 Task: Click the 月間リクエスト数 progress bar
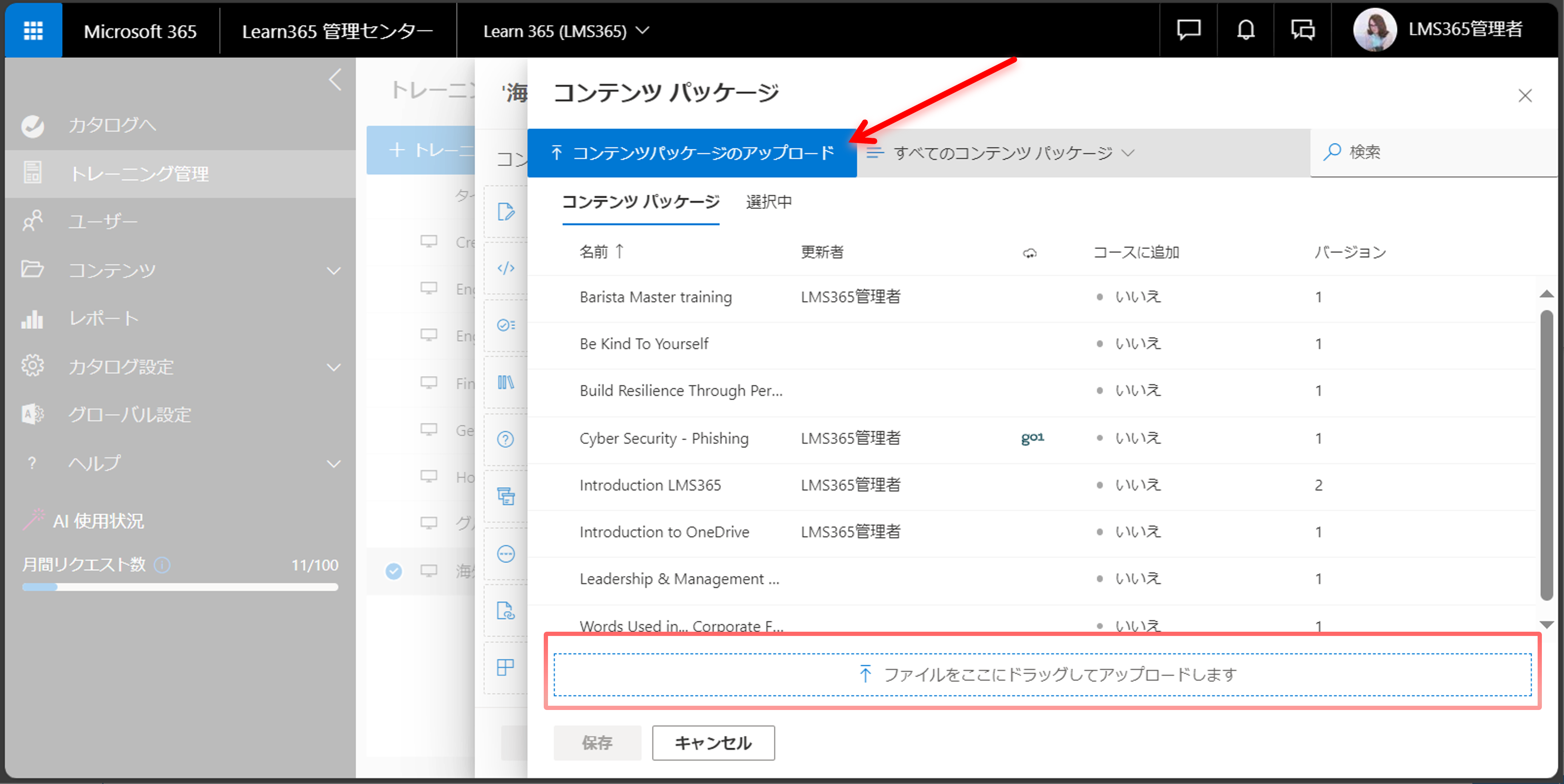(x=180, y=587)
